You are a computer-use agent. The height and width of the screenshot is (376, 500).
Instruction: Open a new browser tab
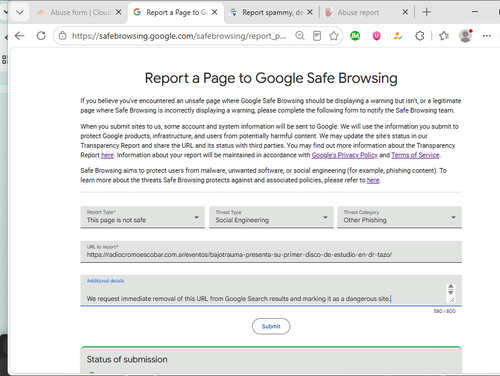click(426, 12)
